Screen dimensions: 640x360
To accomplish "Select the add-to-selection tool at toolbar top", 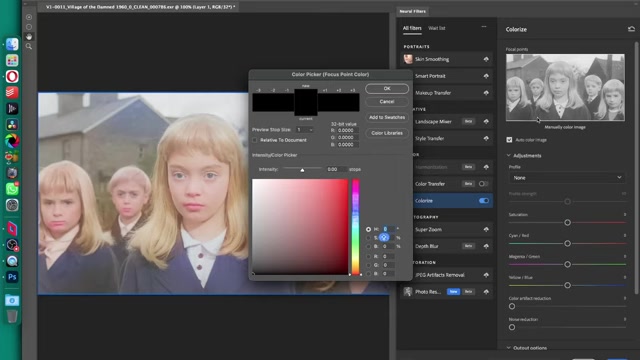I will click(x=29, y=17).
